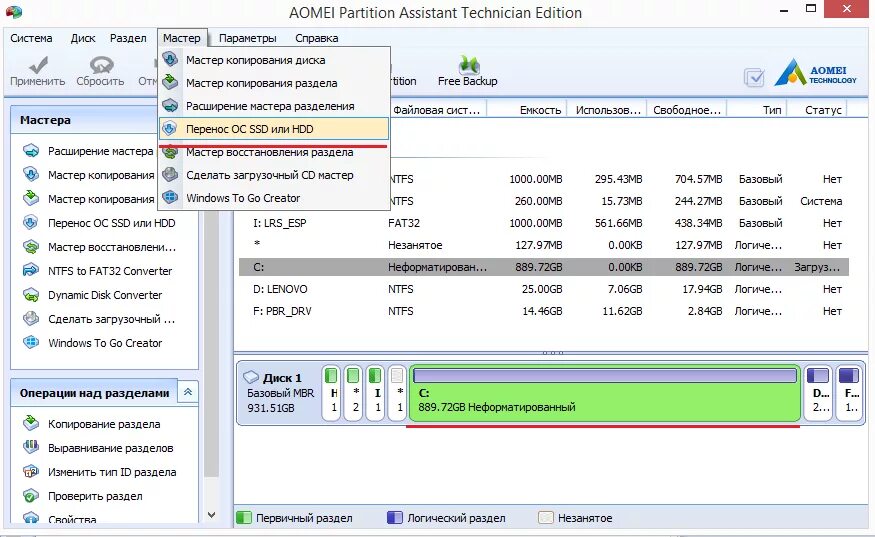
Task: Open NTFS to FAT32 Converter link
Action: pyautogui.click(x=110, y=271)
